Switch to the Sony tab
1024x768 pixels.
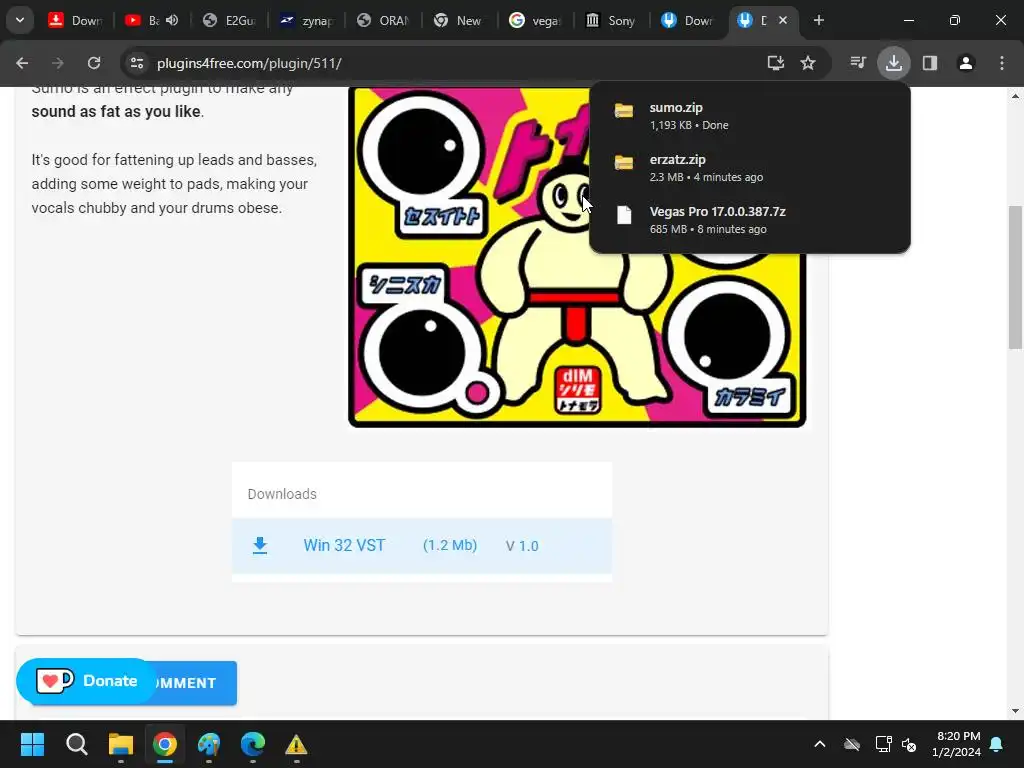click(612, 20)
